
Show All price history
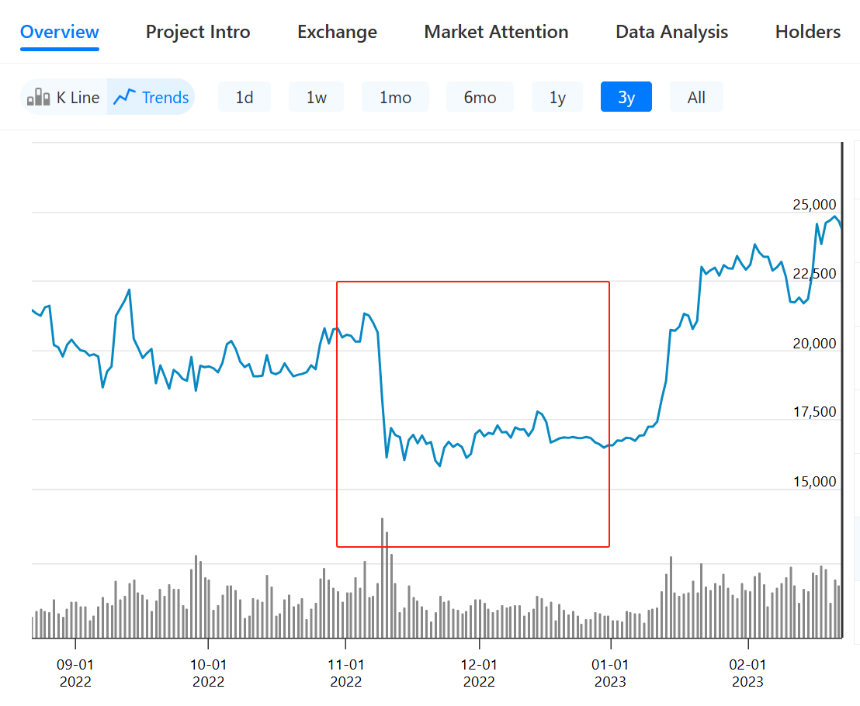(697, 97)
